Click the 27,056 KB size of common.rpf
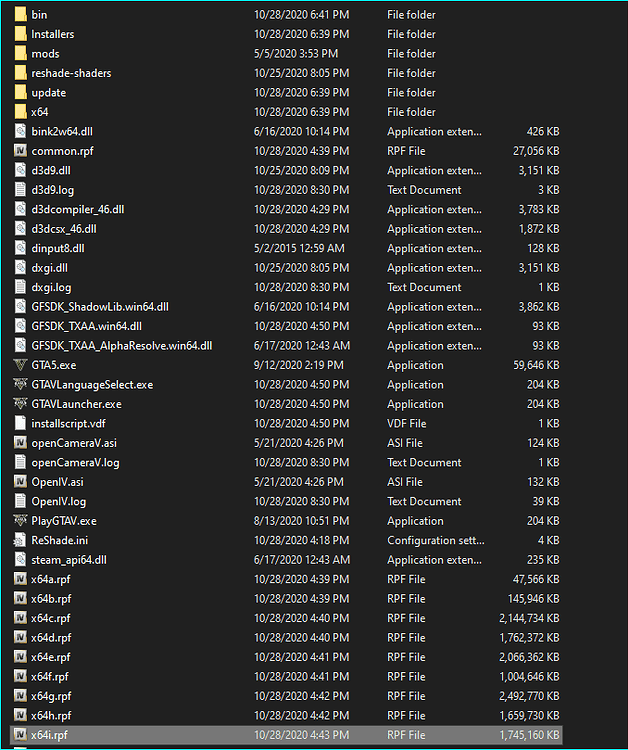This screenshot has width=628, height=750. [x=536, y=151]
